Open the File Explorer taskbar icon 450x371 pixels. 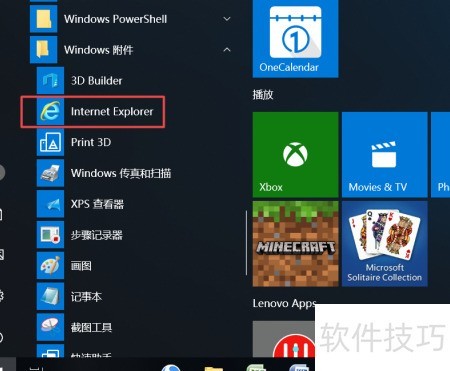pyautogui.click(x=213, y=368)
